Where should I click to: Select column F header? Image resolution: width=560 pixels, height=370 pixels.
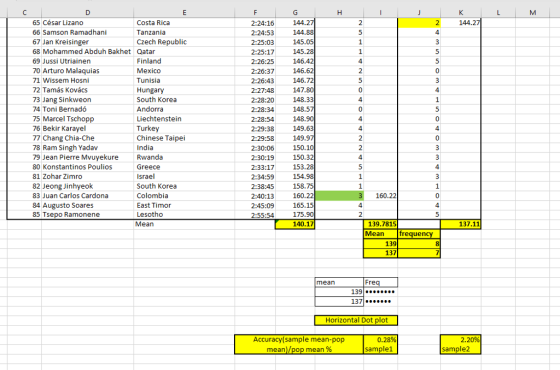(x=255, y=12)
